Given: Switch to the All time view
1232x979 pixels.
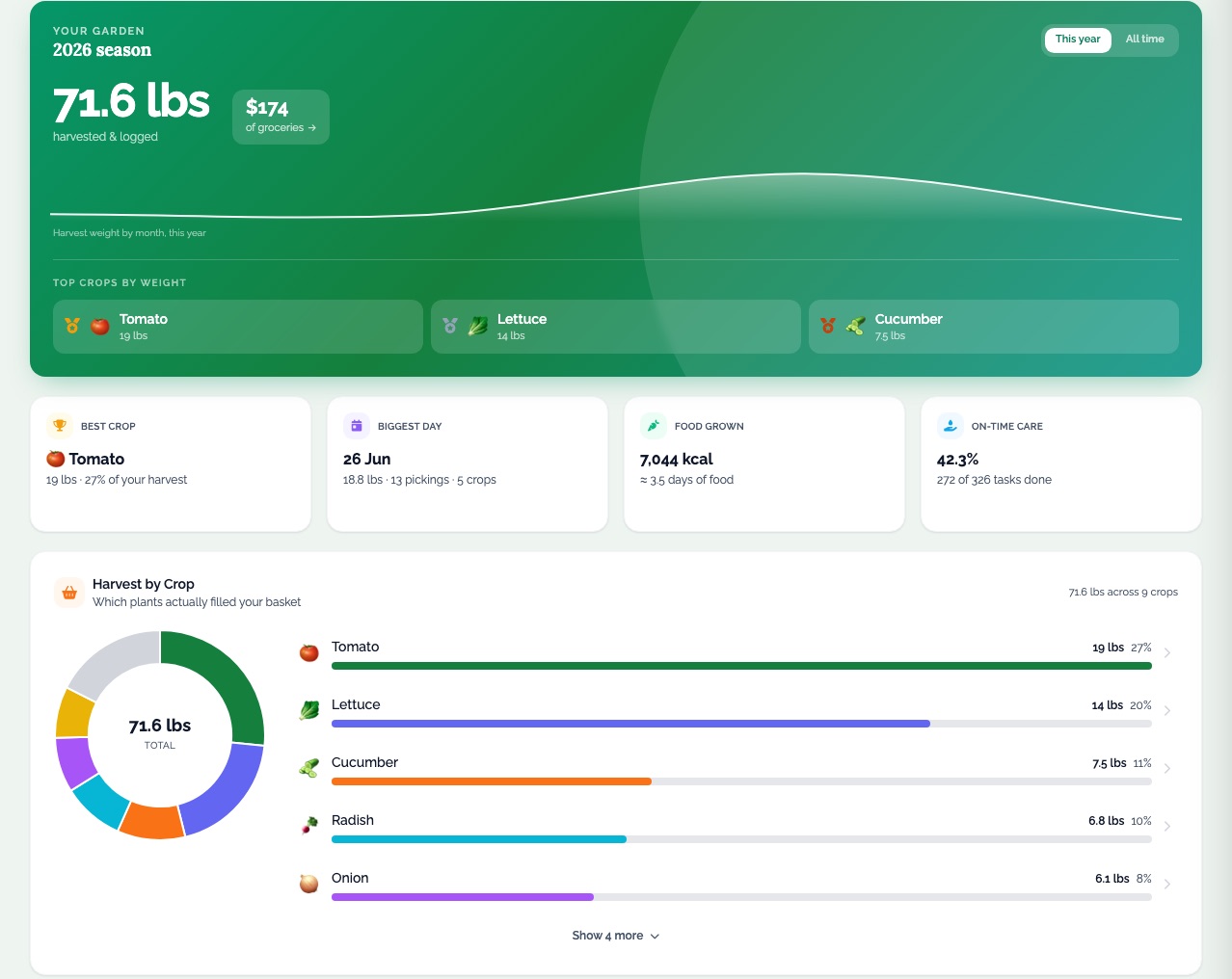Looking at the screenshot, I should 1144,40.
